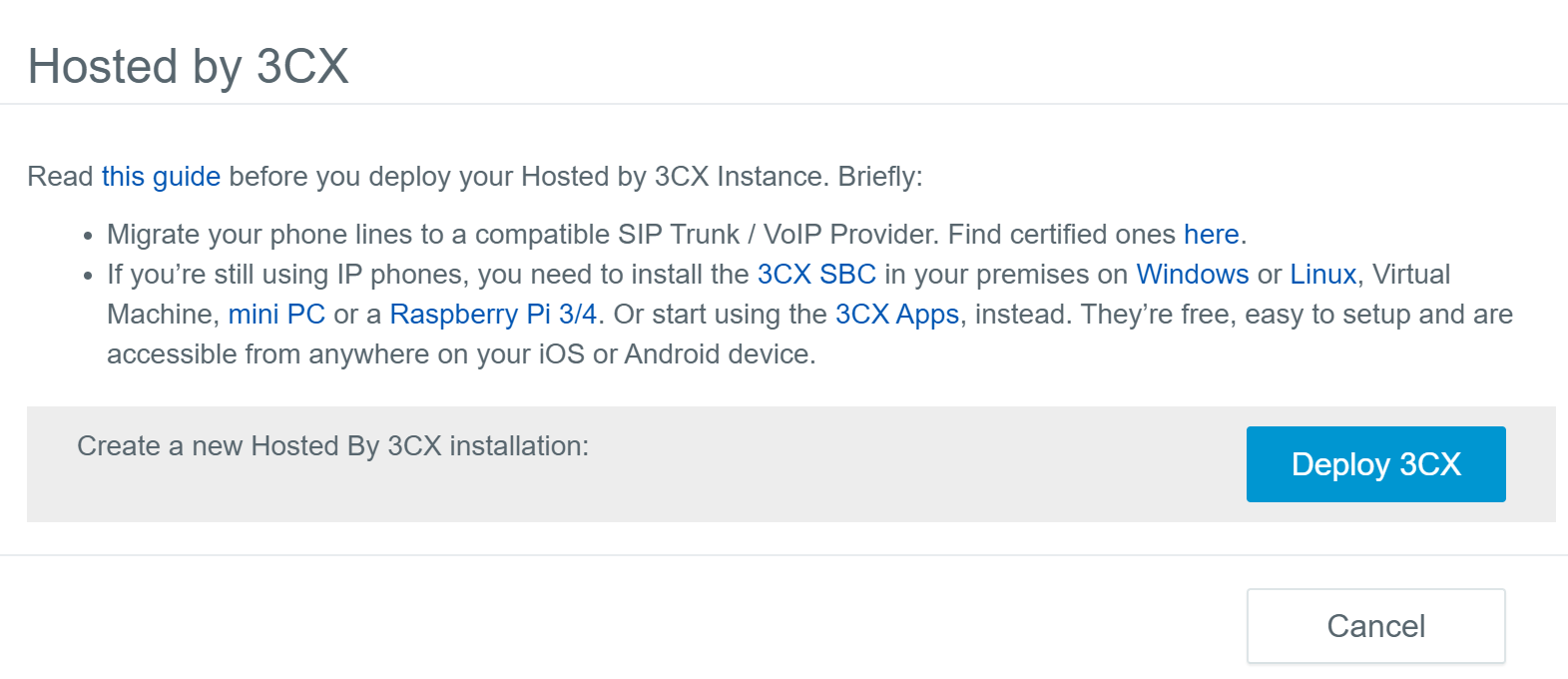This screenshot has height=679, width=1568.
Task: Confirm deployment of the hosted 3CX instance
Action: 1375,463
